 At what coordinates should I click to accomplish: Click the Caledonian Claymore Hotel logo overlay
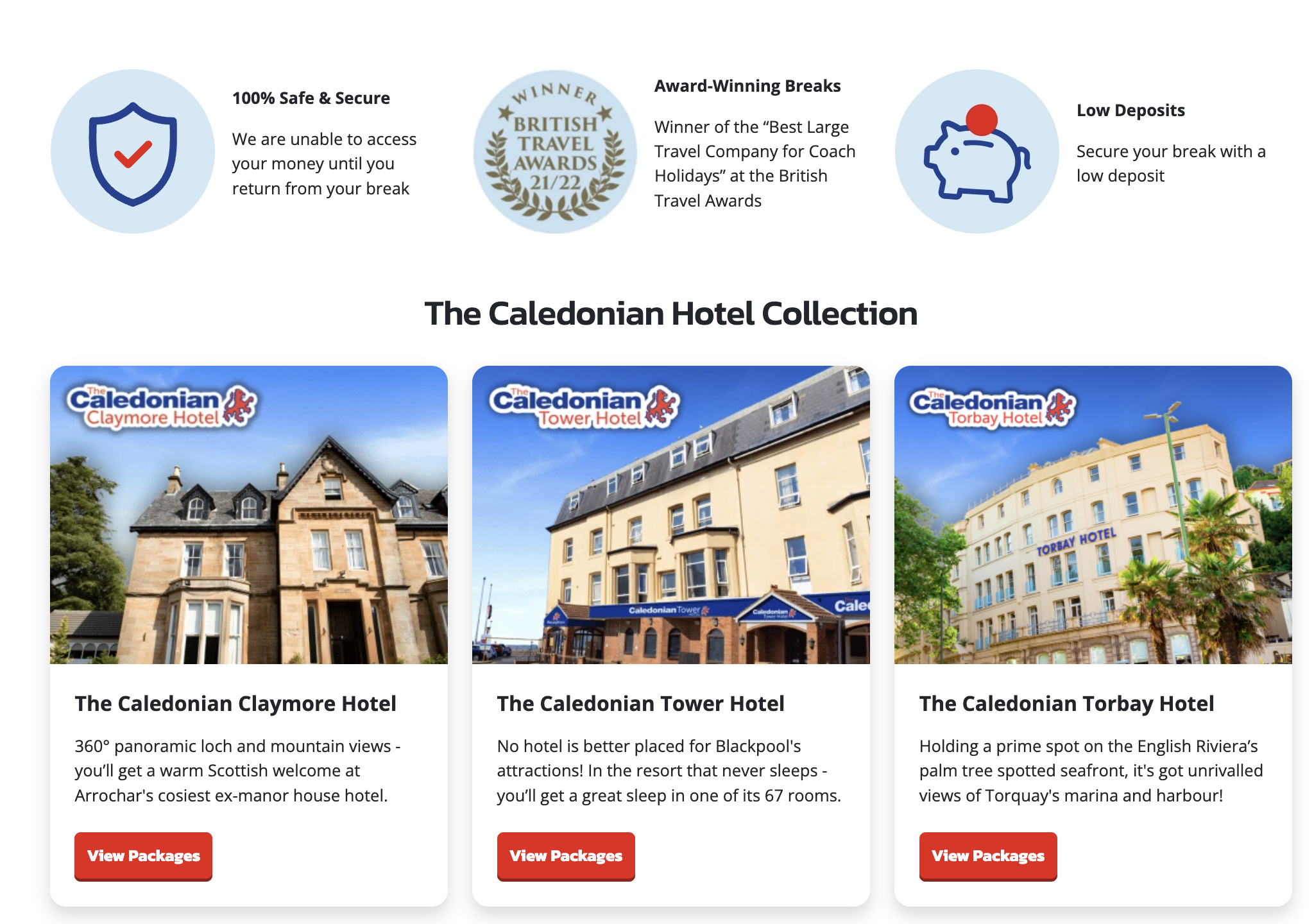162,407
